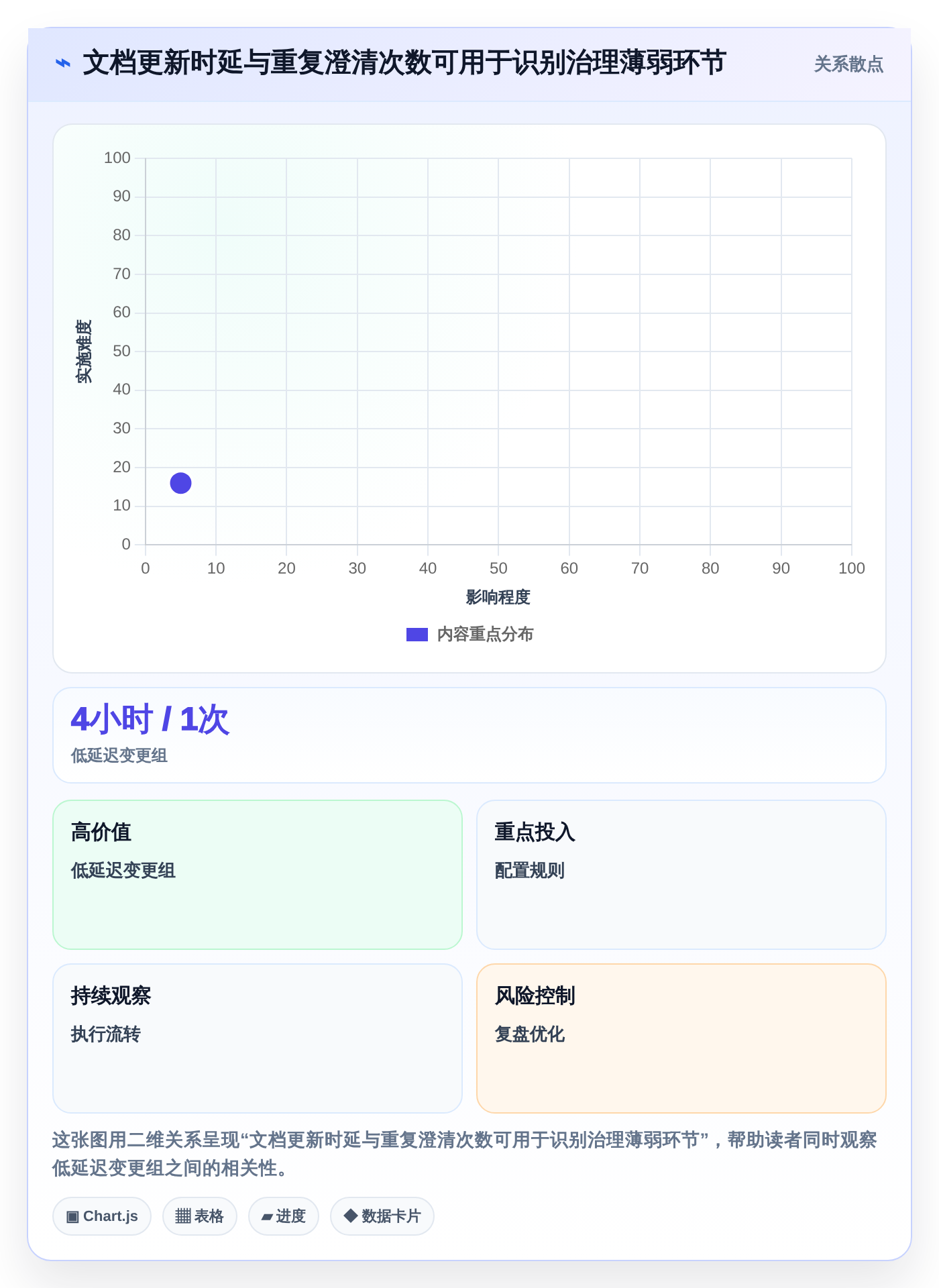Click the square icon in the Chart.js chip
This screenshot has height=1288, width=939.
coord(73,1217)
